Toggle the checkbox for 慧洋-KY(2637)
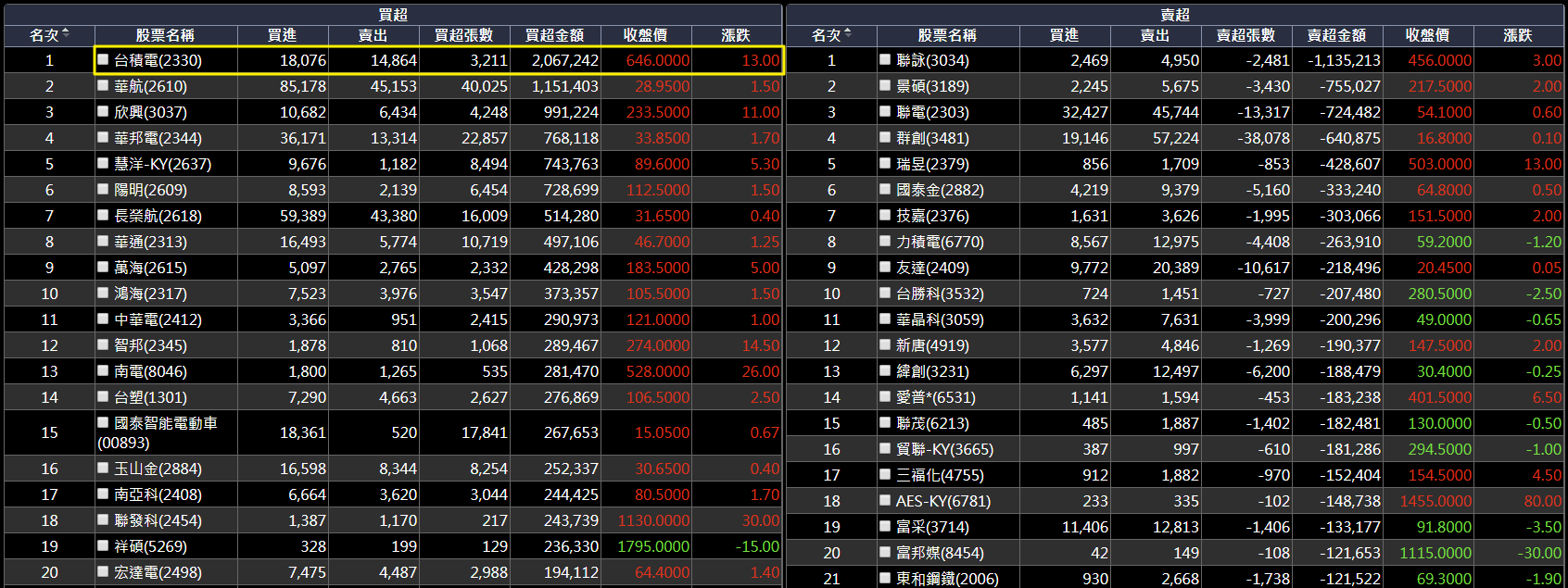This screenshot has width=1568, height=588. tap(104, 163)
